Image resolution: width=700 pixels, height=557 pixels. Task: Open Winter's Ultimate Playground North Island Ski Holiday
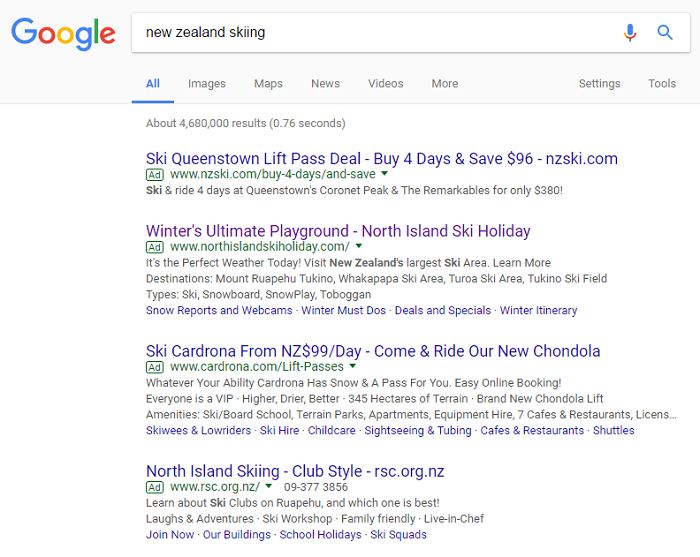[338, 231]
